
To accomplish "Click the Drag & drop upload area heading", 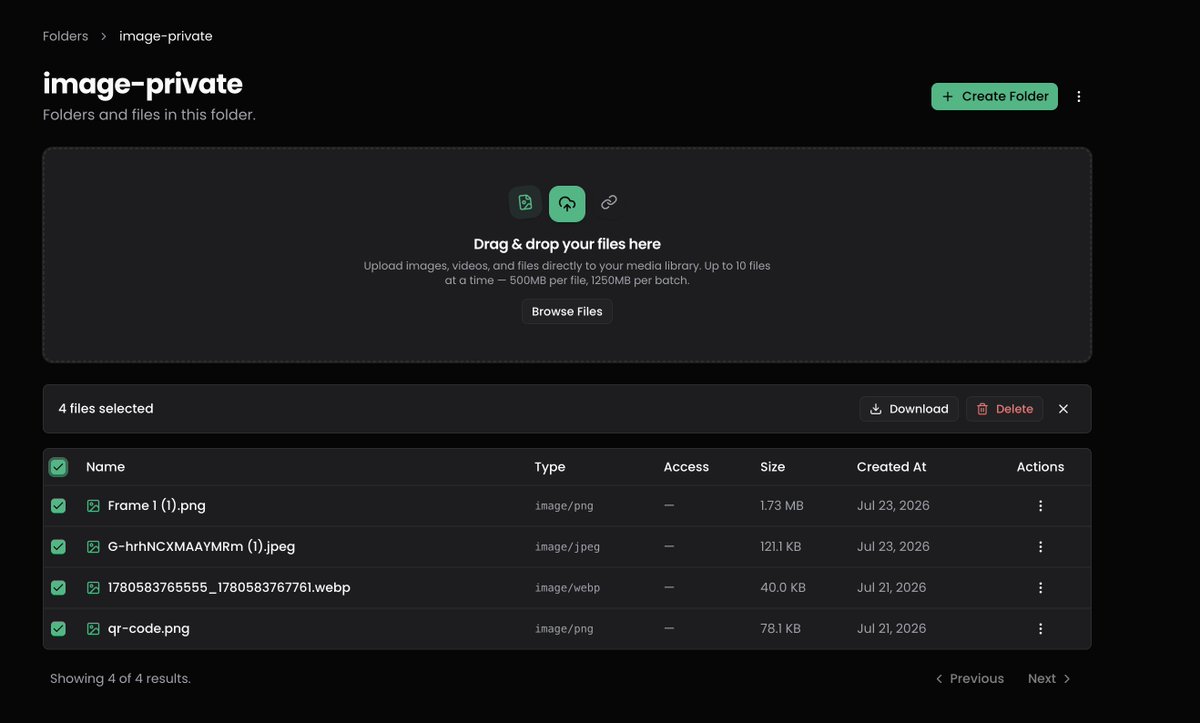I will pos(567,244).
